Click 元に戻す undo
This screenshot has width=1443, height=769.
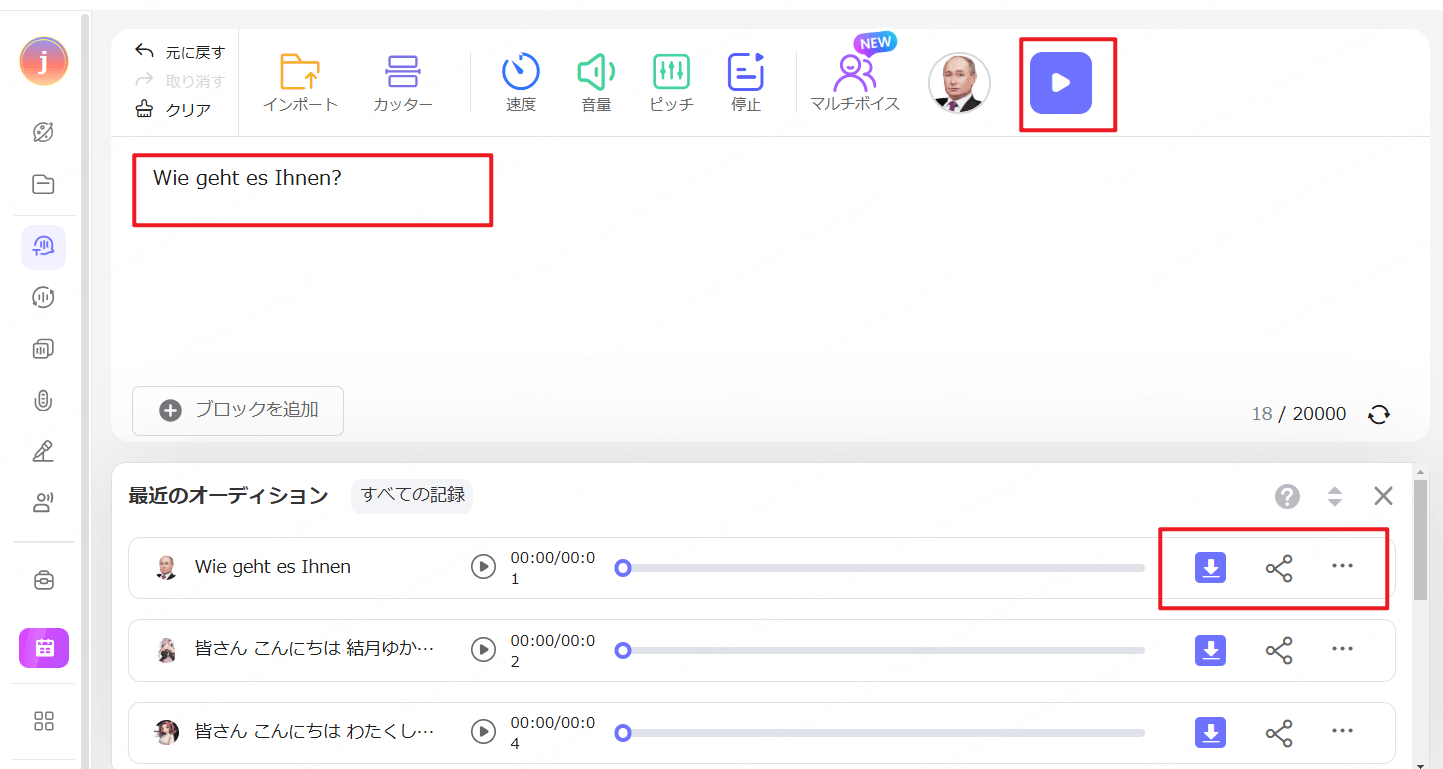(181, 52)
